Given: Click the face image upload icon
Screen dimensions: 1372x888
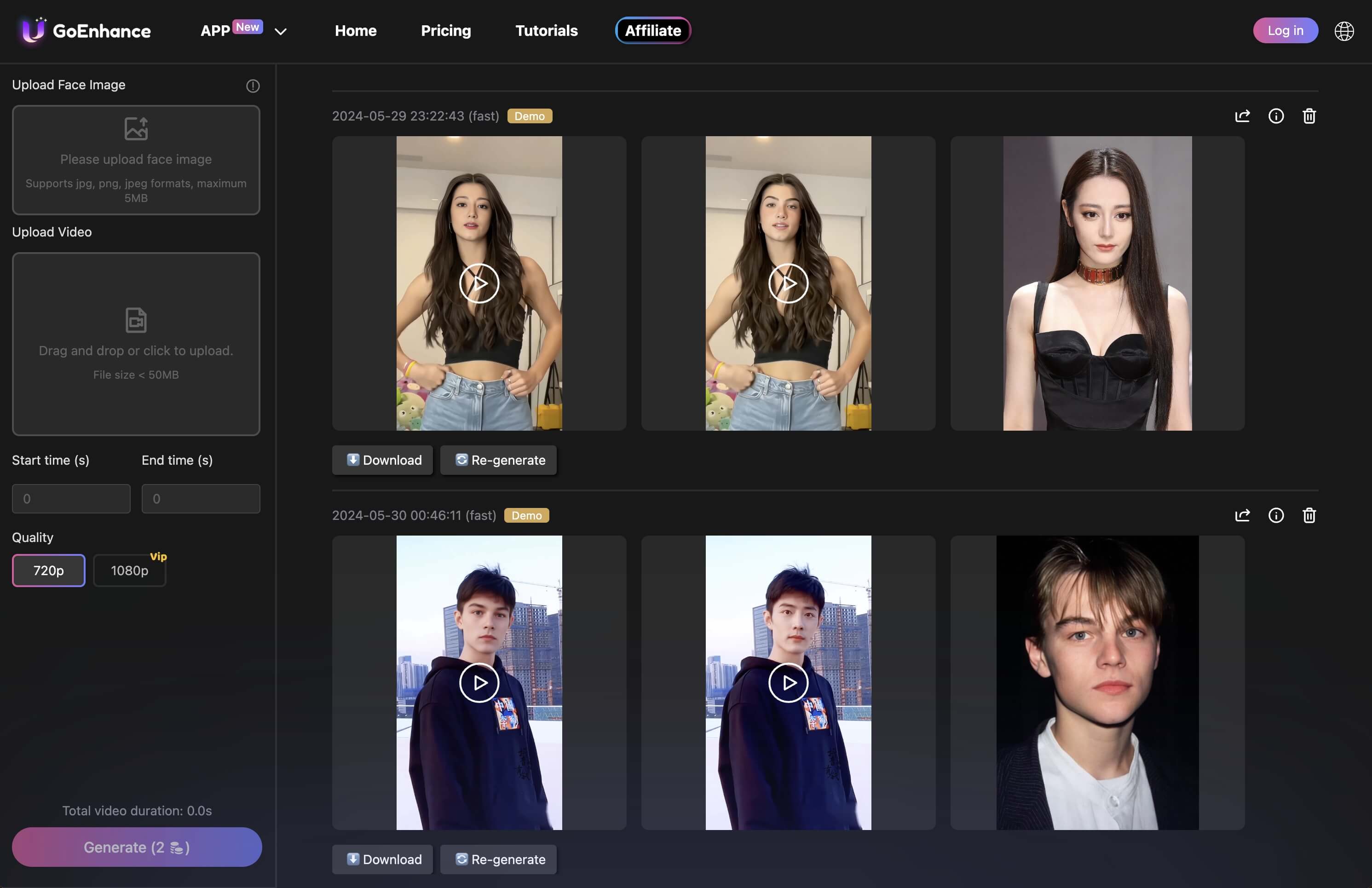Looking at the screenshot, I should [x=136, y=128].
